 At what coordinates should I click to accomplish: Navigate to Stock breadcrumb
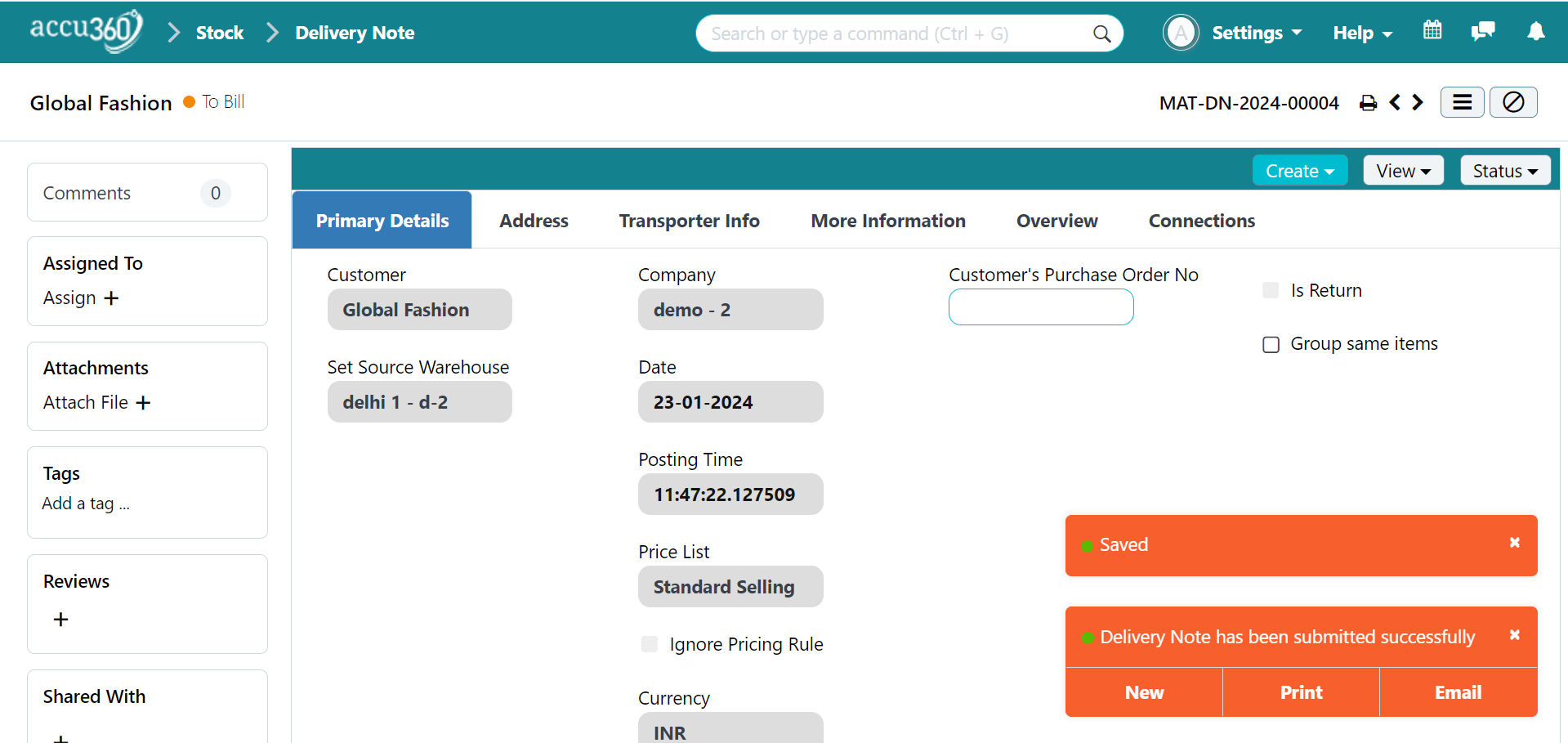click(x=220, y=33)
